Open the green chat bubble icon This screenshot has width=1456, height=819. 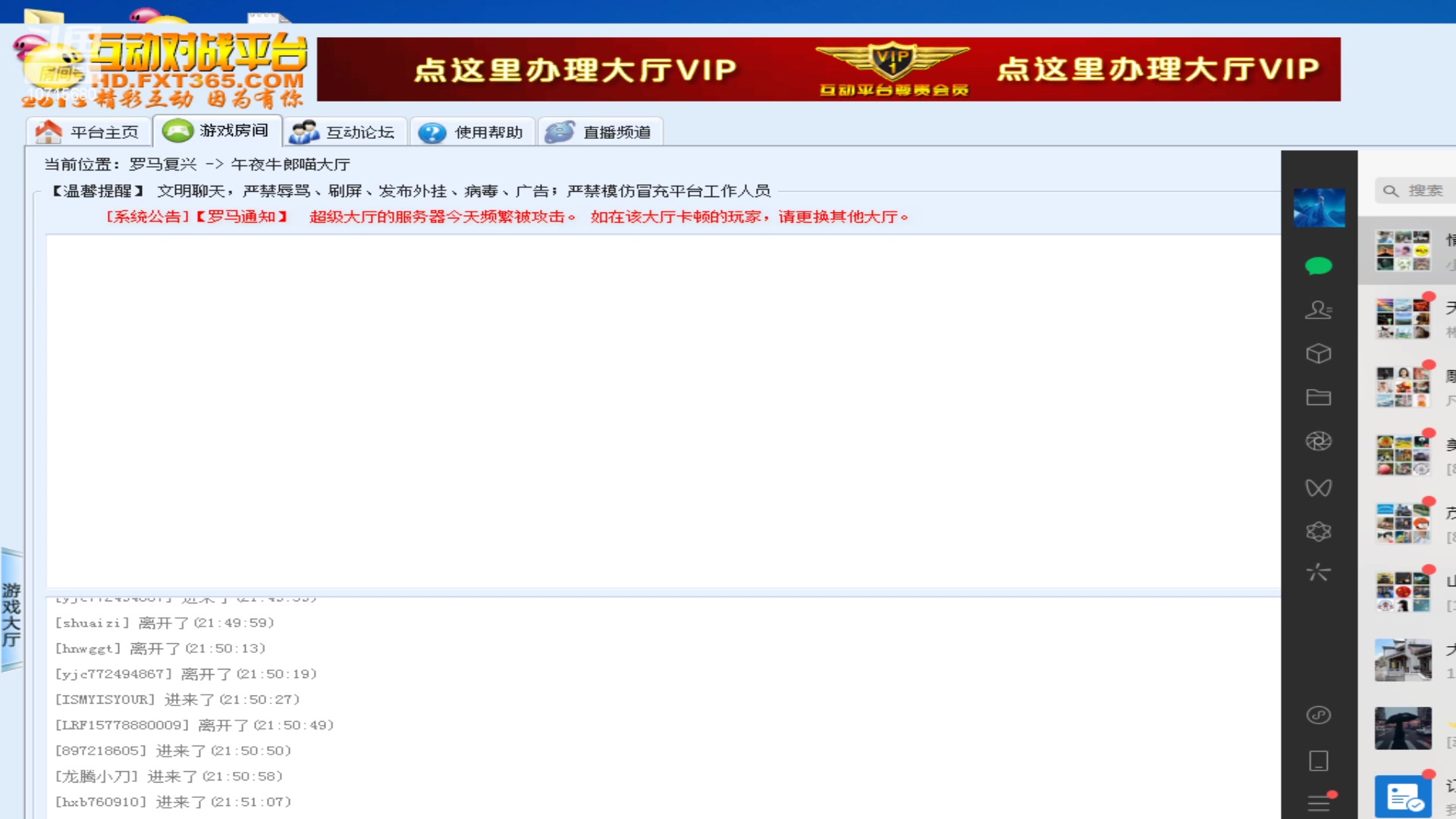[x=1319, y=266]
